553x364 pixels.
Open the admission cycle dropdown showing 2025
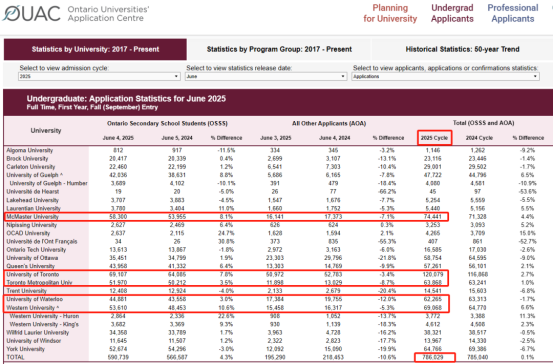(99, 76)
